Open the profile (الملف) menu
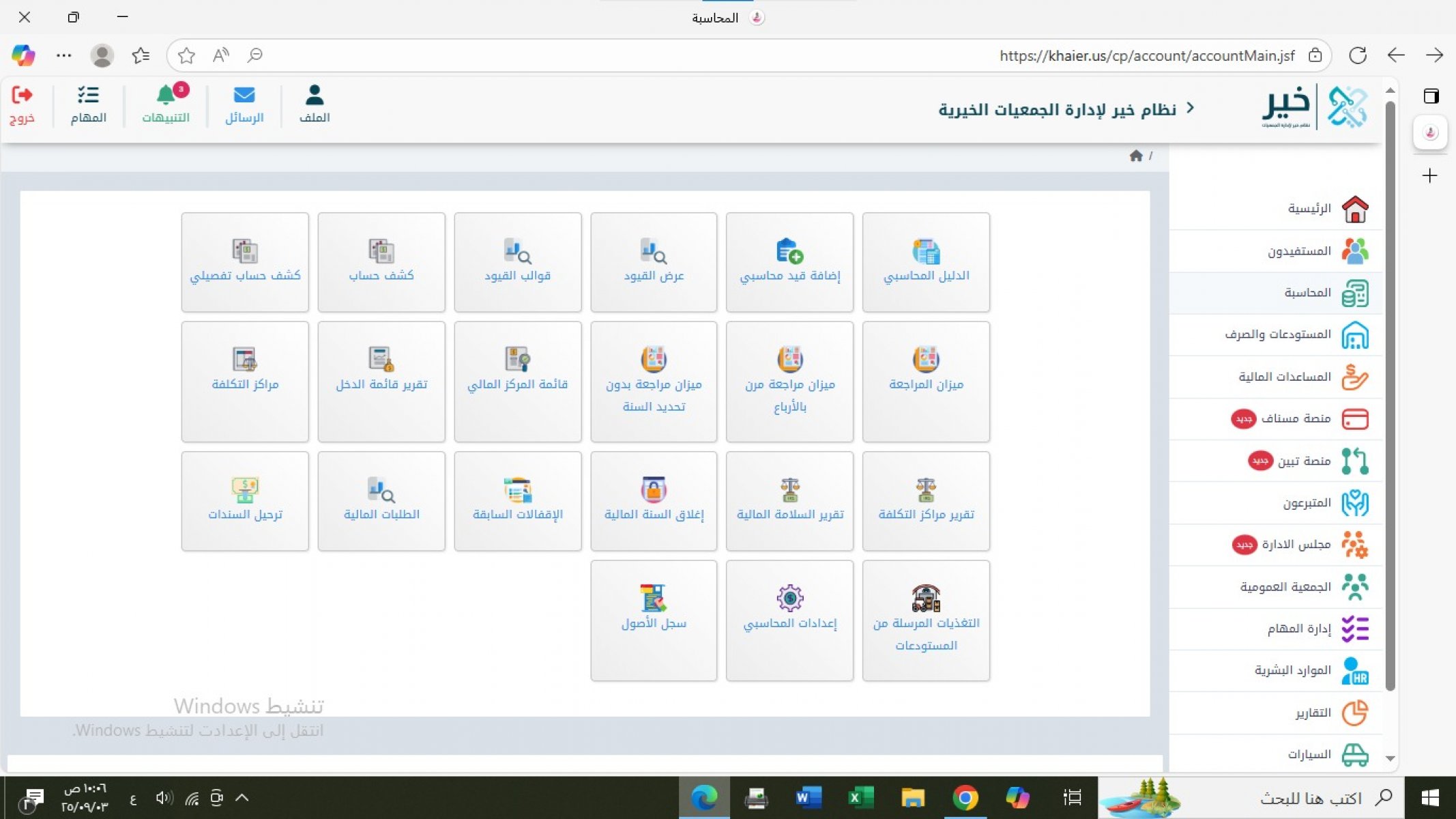Image resolution: width=1456 pixels, height=819 pixels. point(315,104)
